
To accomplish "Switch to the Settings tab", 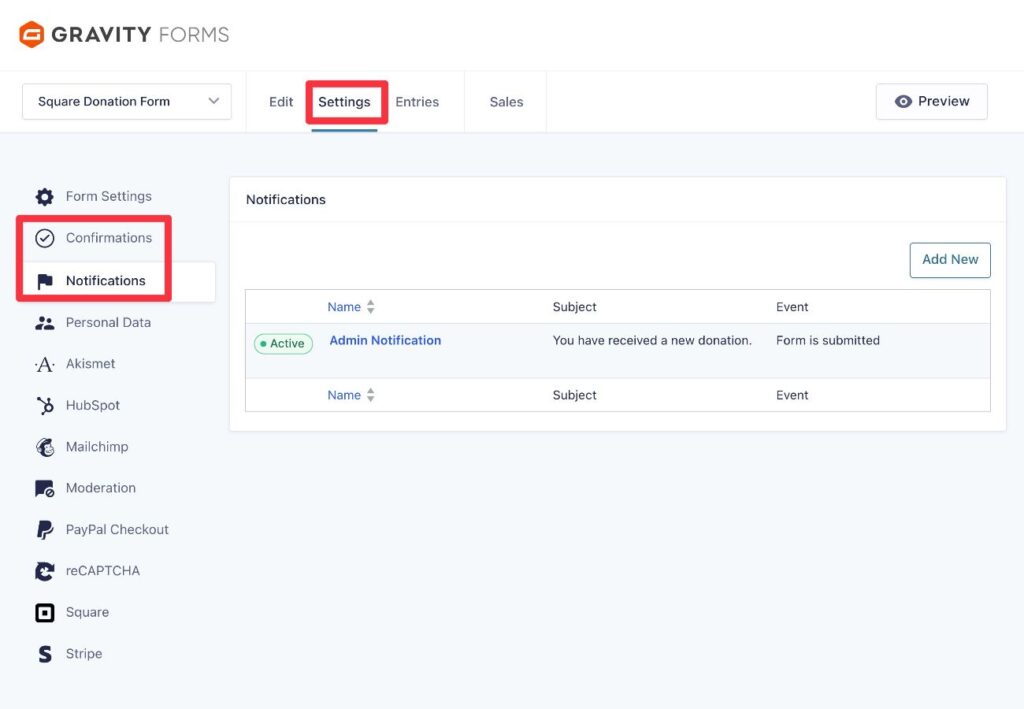I will 344,102.
